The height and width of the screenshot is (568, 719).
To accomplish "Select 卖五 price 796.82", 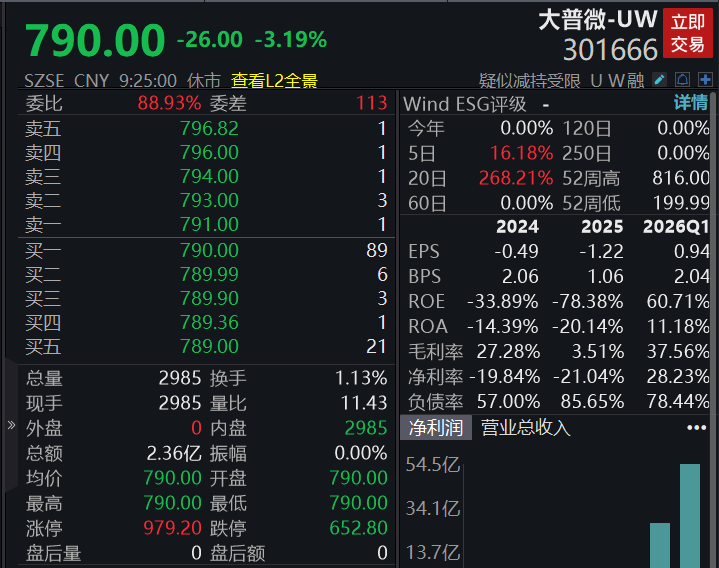I will (x=209, y=128).
